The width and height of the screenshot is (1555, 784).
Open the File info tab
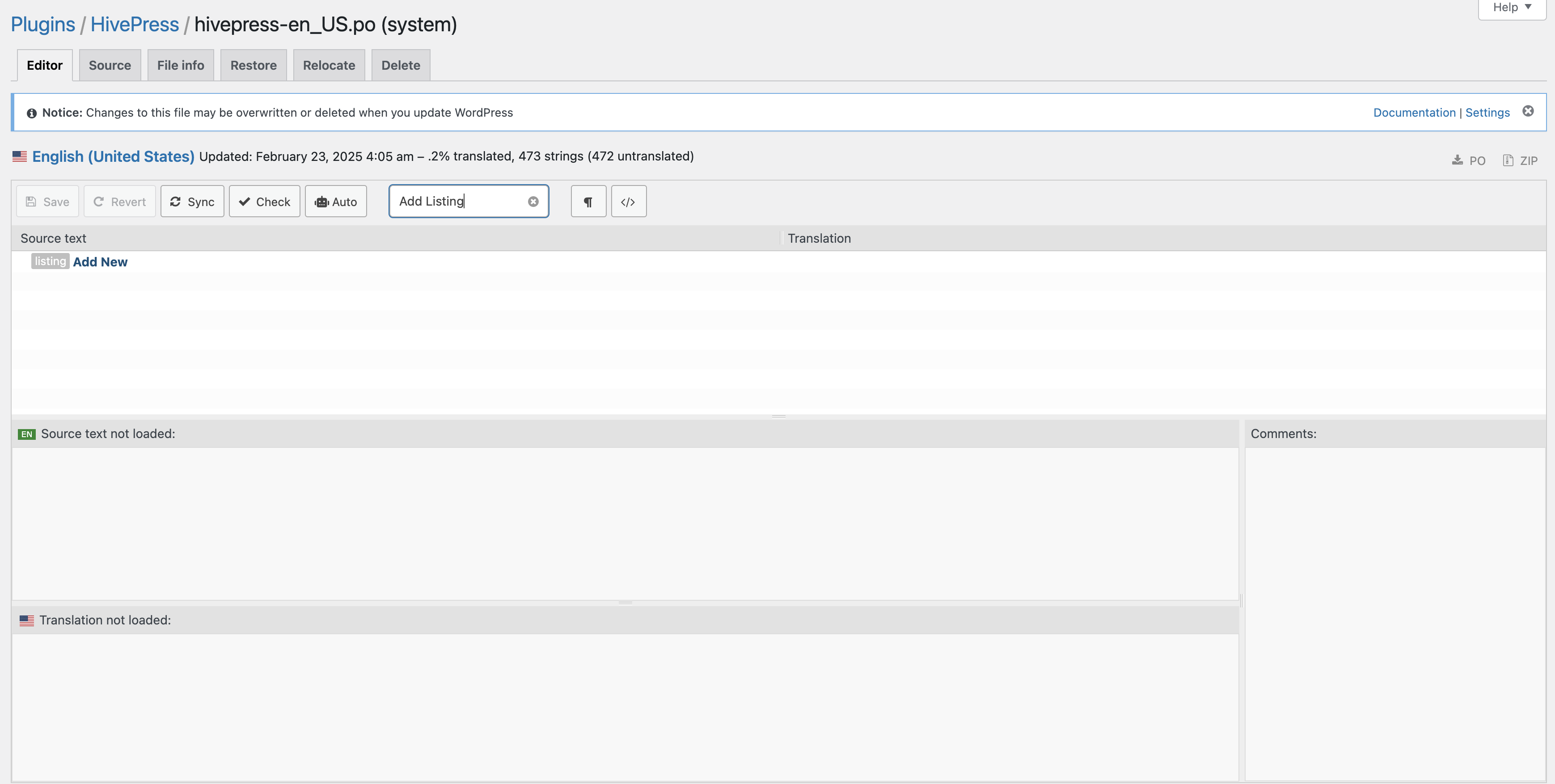point(181,65)
